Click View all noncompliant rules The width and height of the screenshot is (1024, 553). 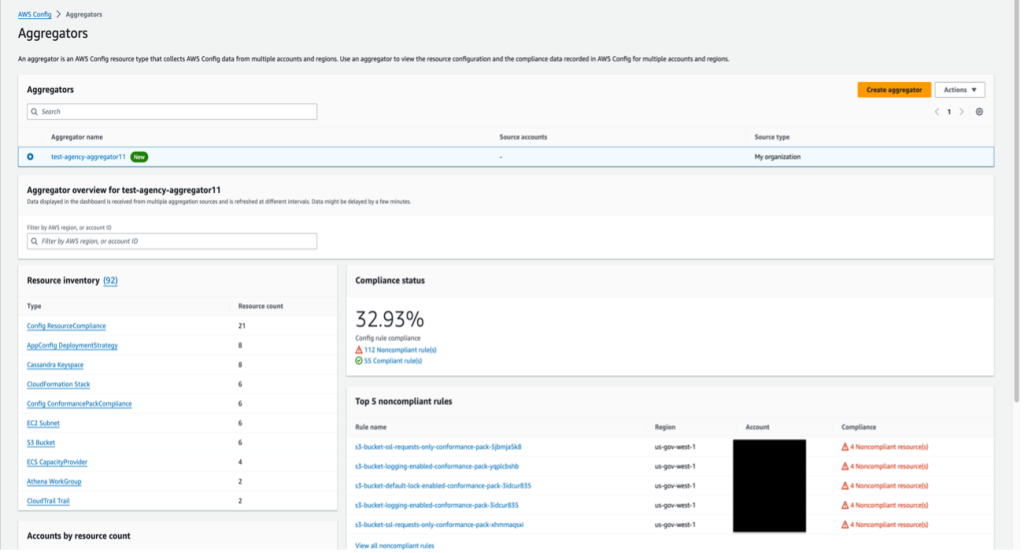(394, 546)
